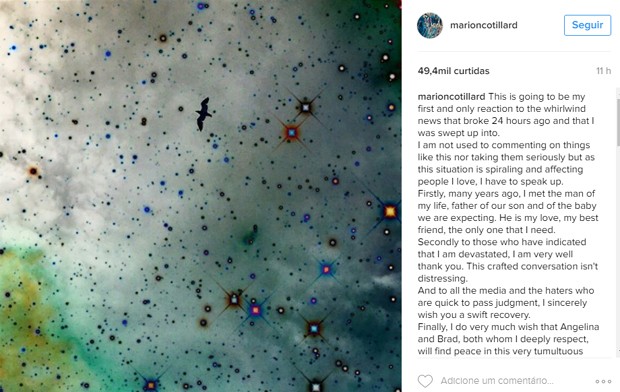This screenshot has width=620, height=392.
Task: Click bold marioncotillard name starting the caption
Action: click(x=451, y=97)
